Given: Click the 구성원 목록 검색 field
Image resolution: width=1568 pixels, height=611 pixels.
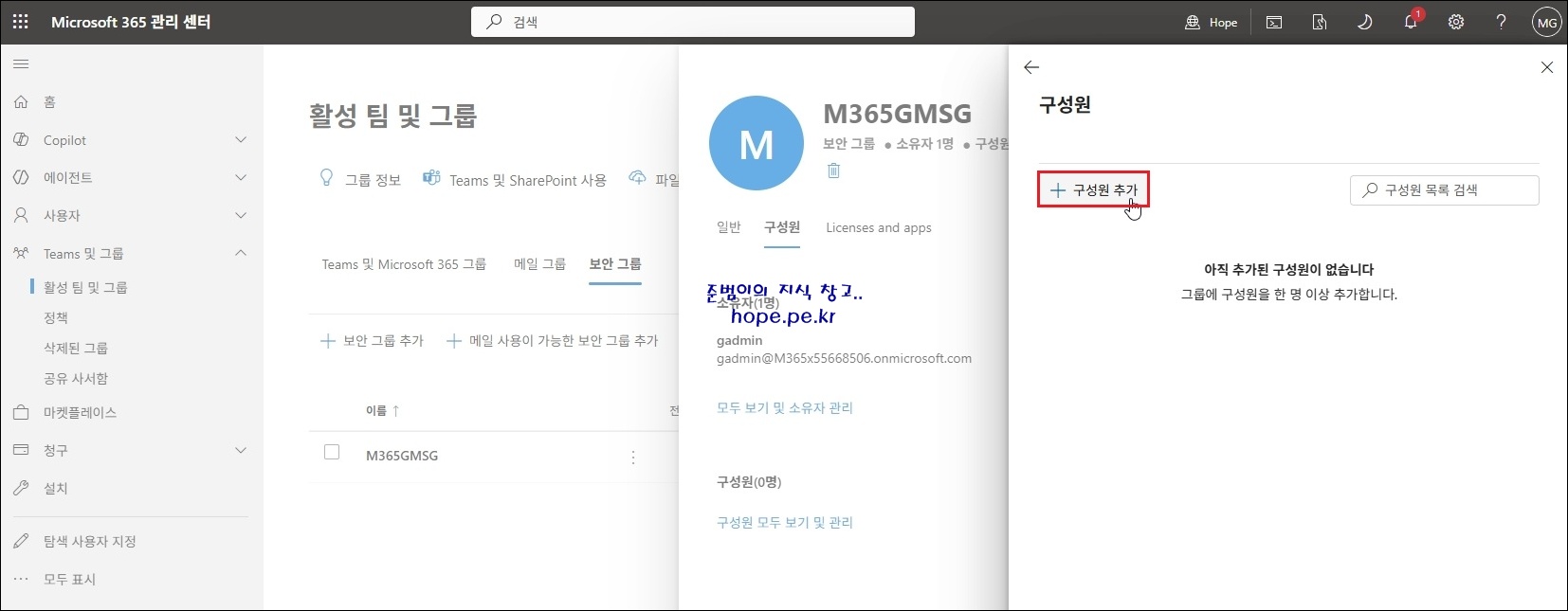Looking at the screenshot, I should point(1444,190).
